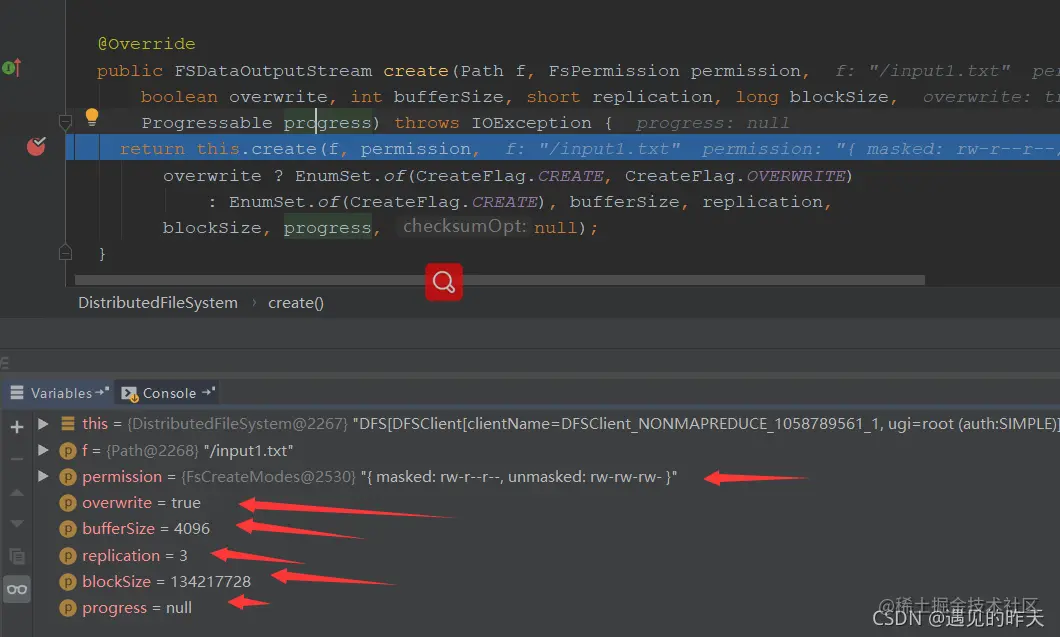Switch to the Console tab
The height and width of the screenshot is (637, 1060).
point(168,393)
